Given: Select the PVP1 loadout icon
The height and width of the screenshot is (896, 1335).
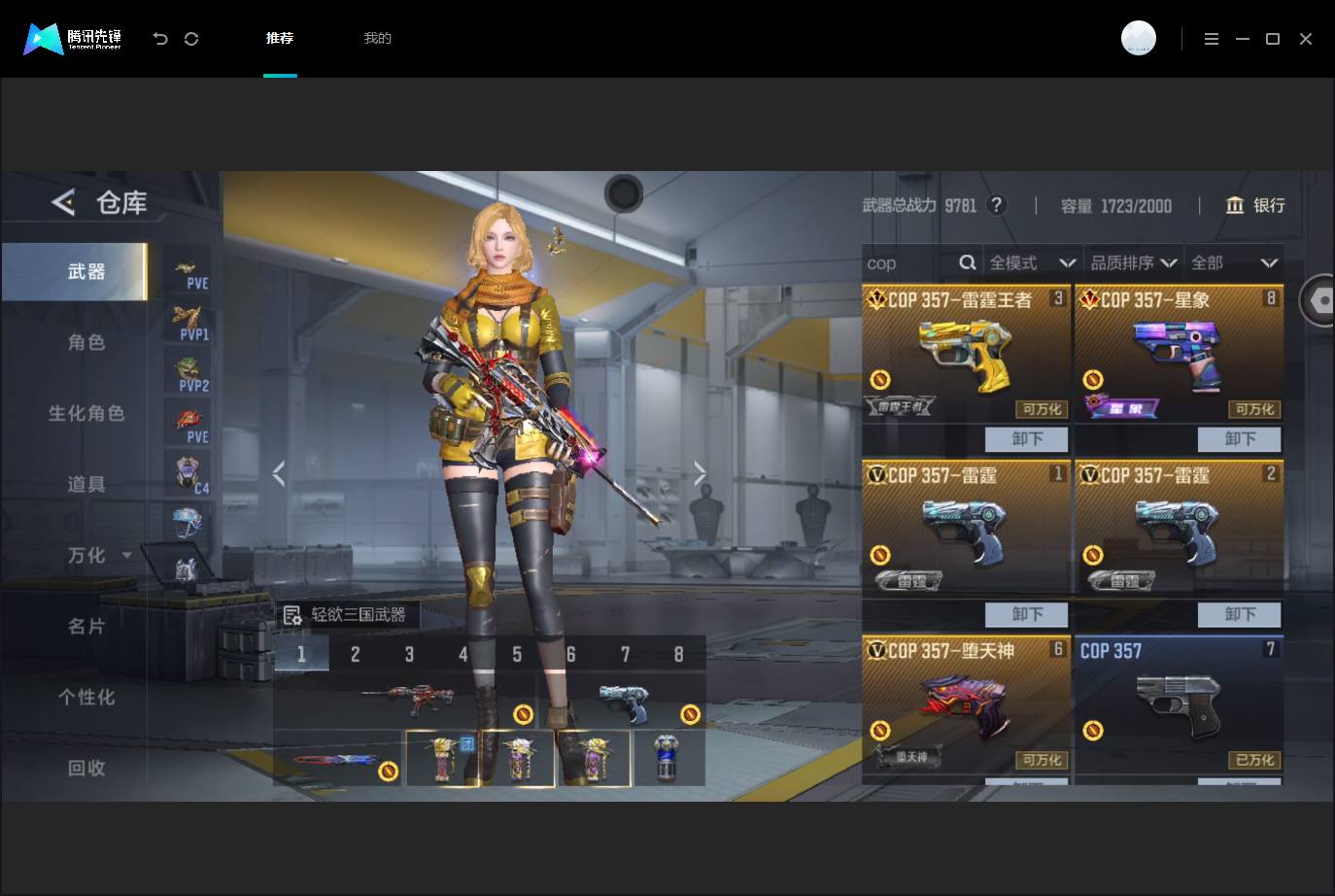Looking at the screenshot, I should 187,323.
